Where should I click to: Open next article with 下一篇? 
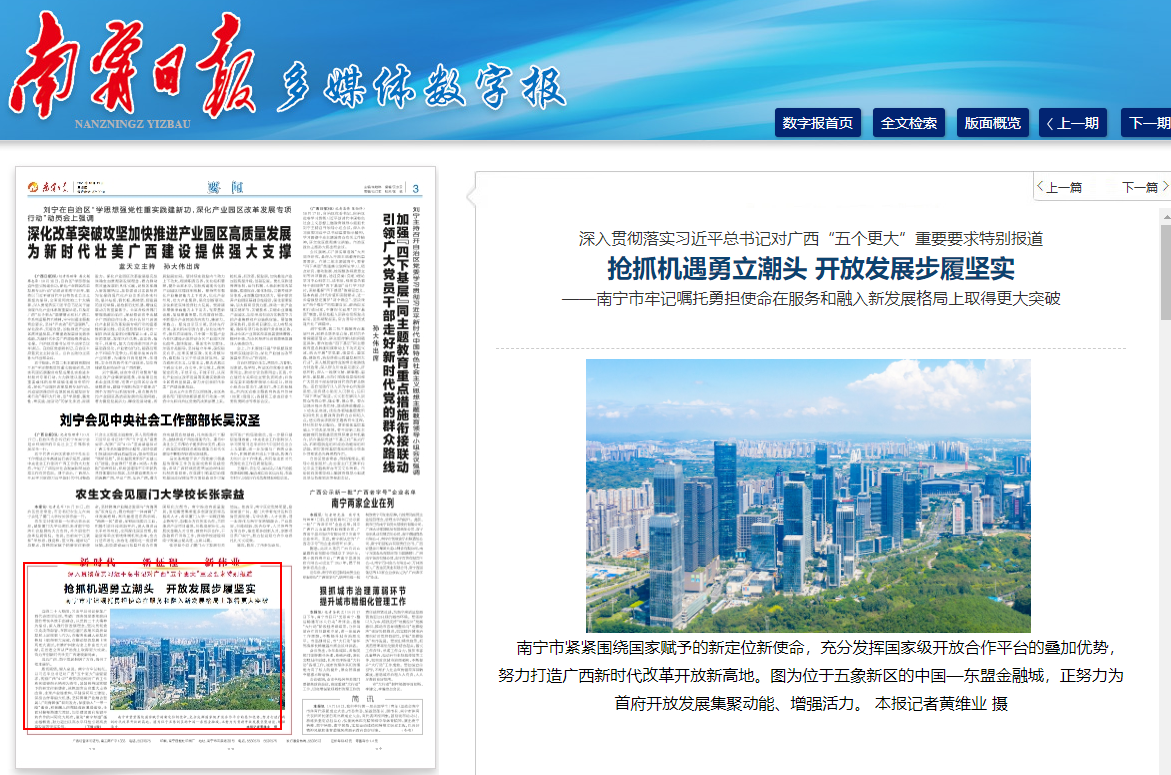[x=1145, y=187]
